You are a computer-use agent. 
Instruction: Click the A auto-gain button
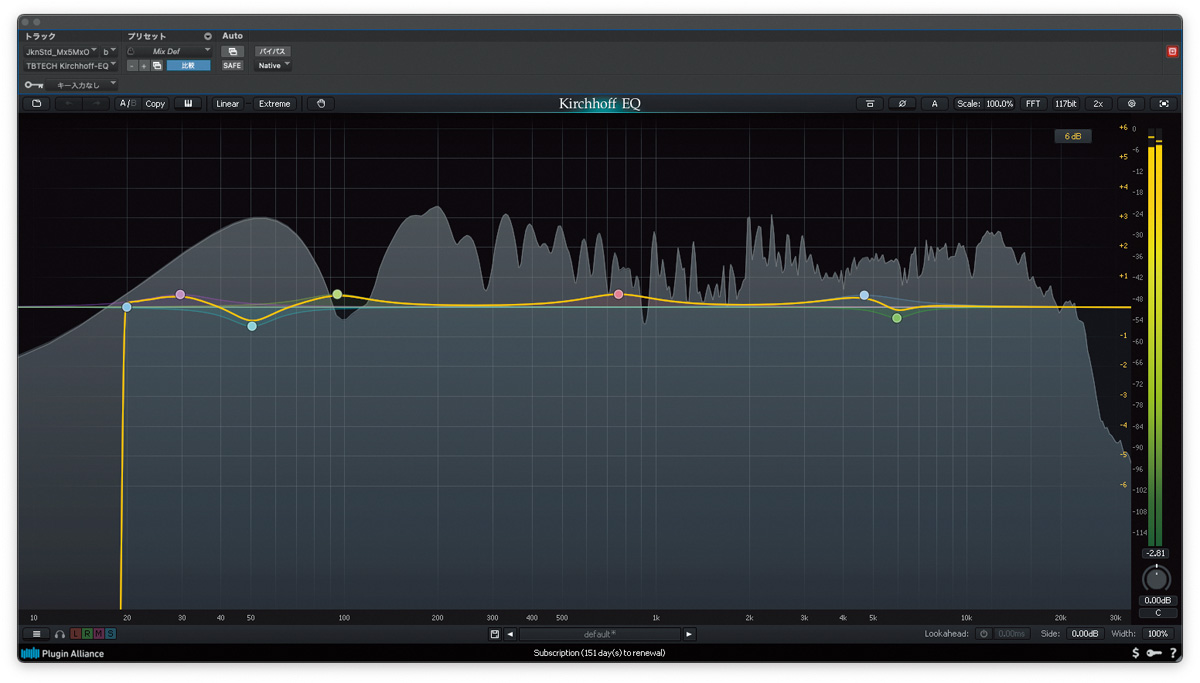point(935,104)
